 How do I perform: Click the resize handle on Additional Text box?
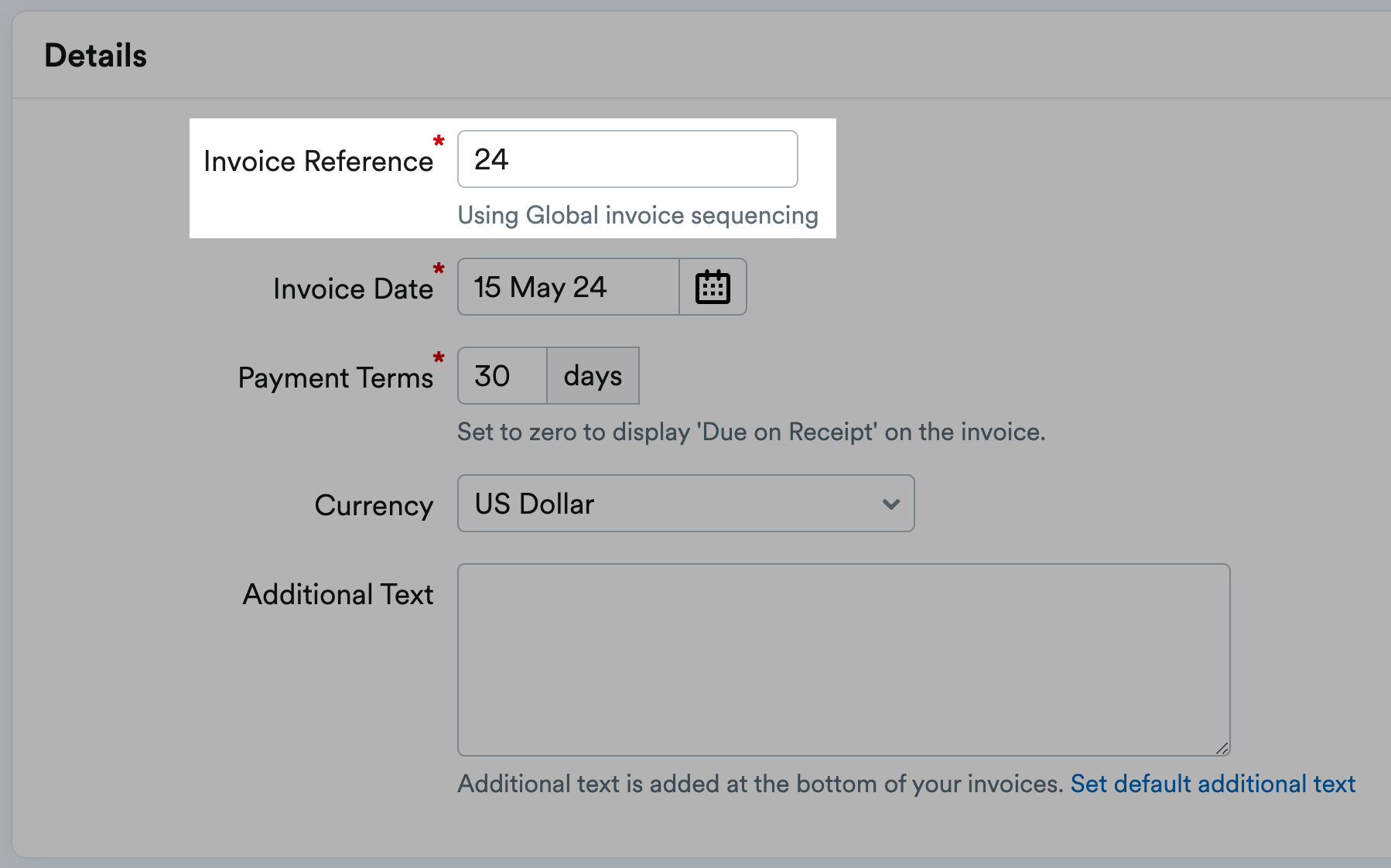pos(1222,747)
